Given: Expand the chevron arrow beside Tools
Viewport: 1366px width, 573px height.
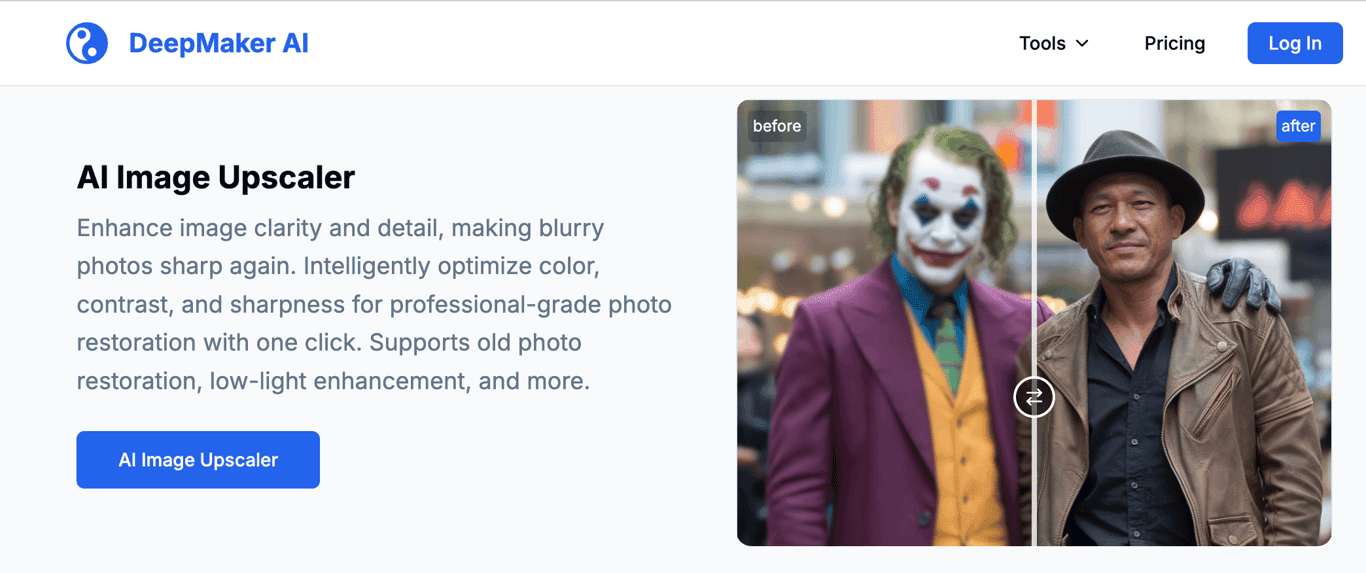Looking at the screenshot, I should point(1082,44).
